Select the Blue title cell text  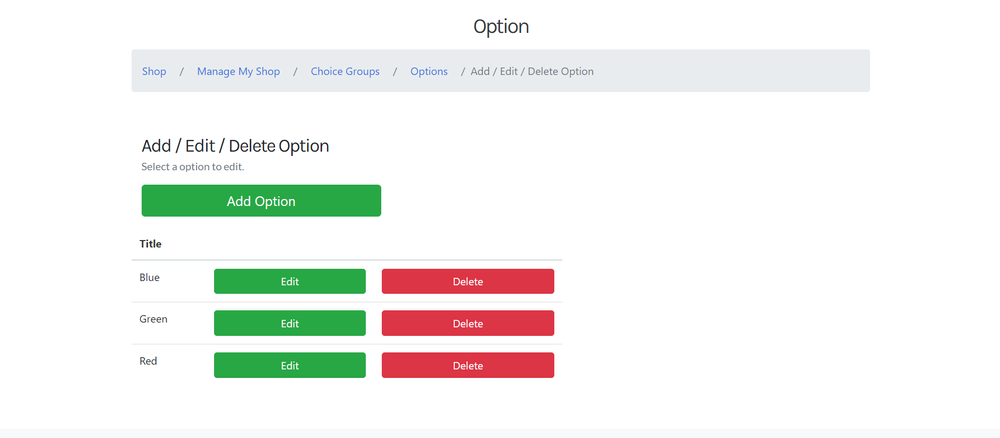point(149,277)
